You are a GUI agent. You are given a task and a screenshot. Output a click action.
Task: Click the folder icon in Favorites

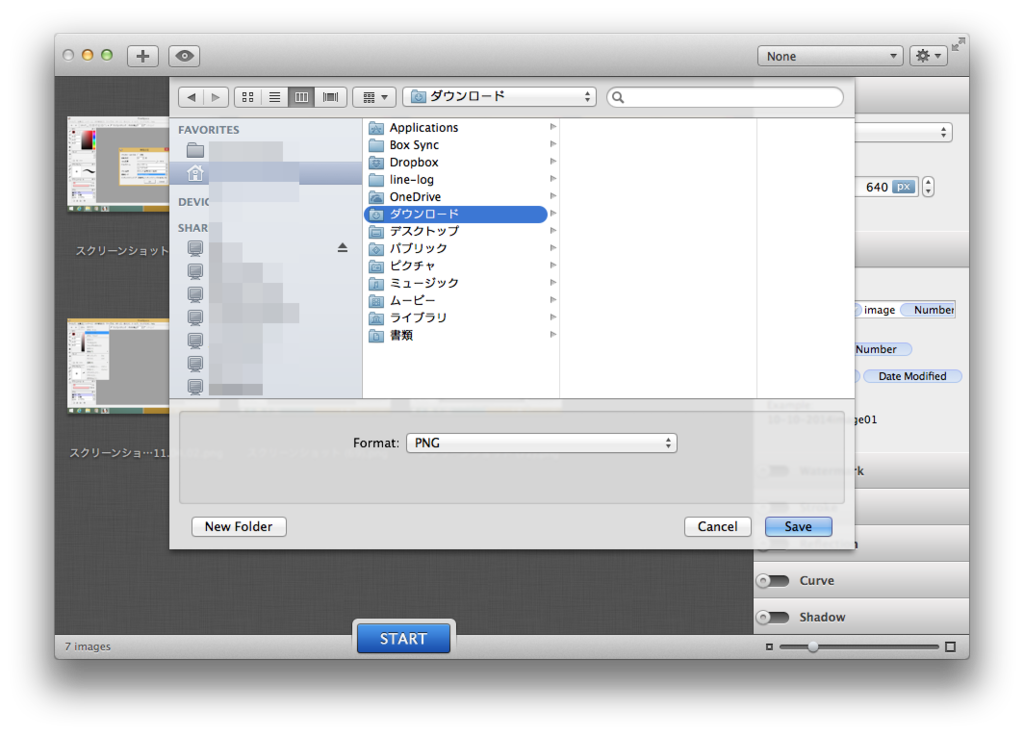(x=195, y=150)
